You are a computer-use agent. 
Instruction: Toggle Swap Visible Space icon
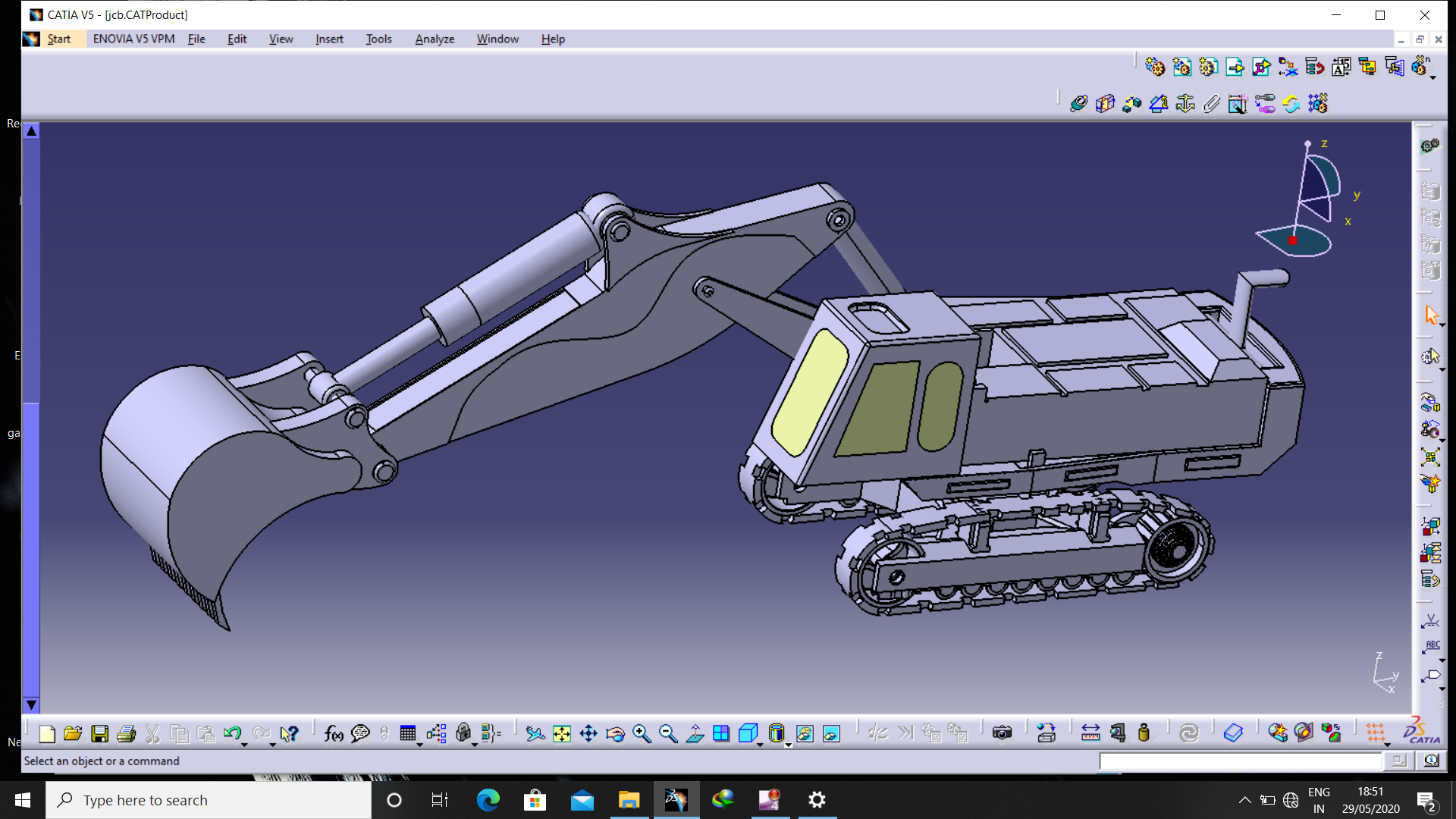pos(831,733)
